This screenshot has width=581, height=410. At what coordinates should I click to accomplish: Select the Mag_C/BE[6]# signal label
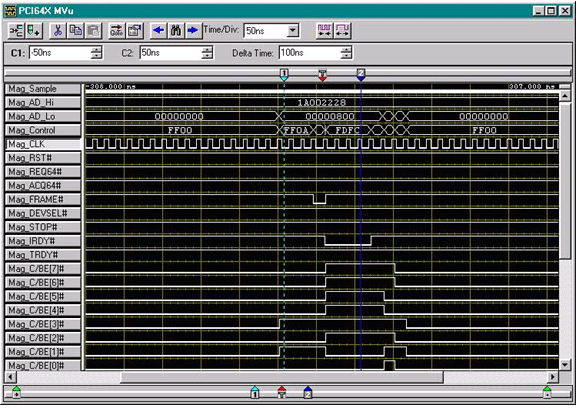coord(43,283)
